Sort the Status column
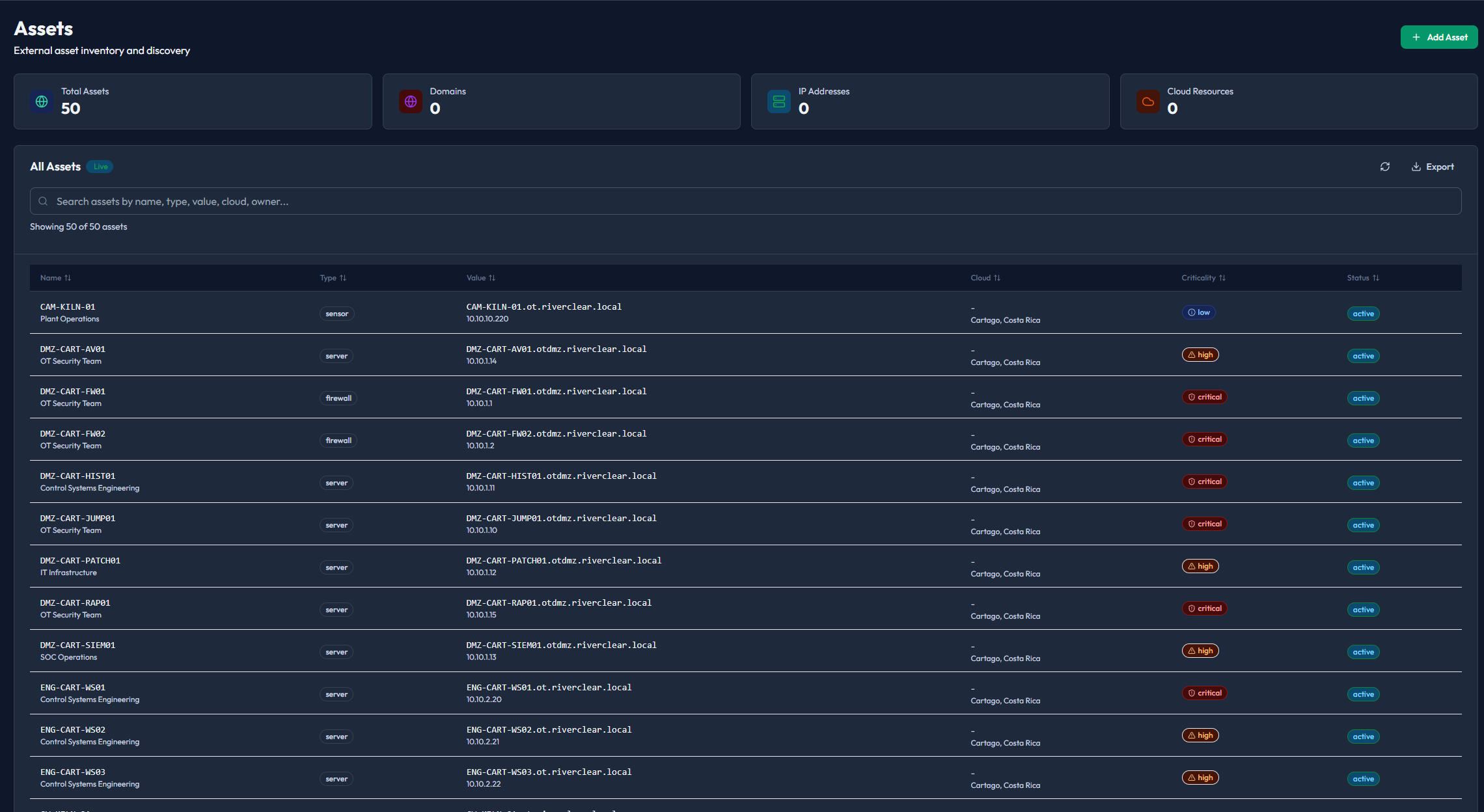 [1363, 278]
